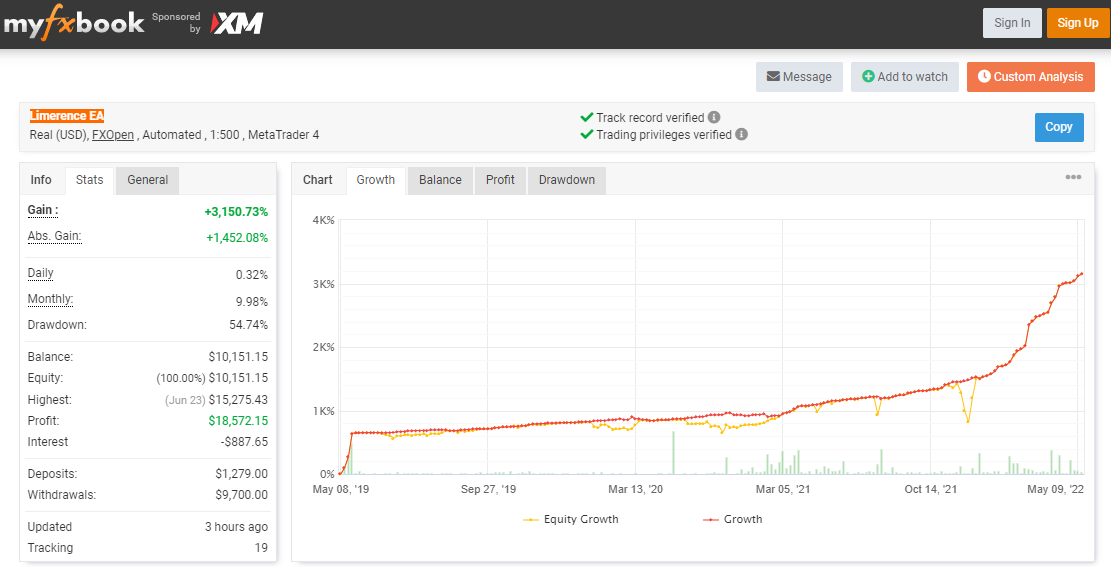
Task: Toggle the Equity Growth legend series
Action: click(x=570, y=520)
